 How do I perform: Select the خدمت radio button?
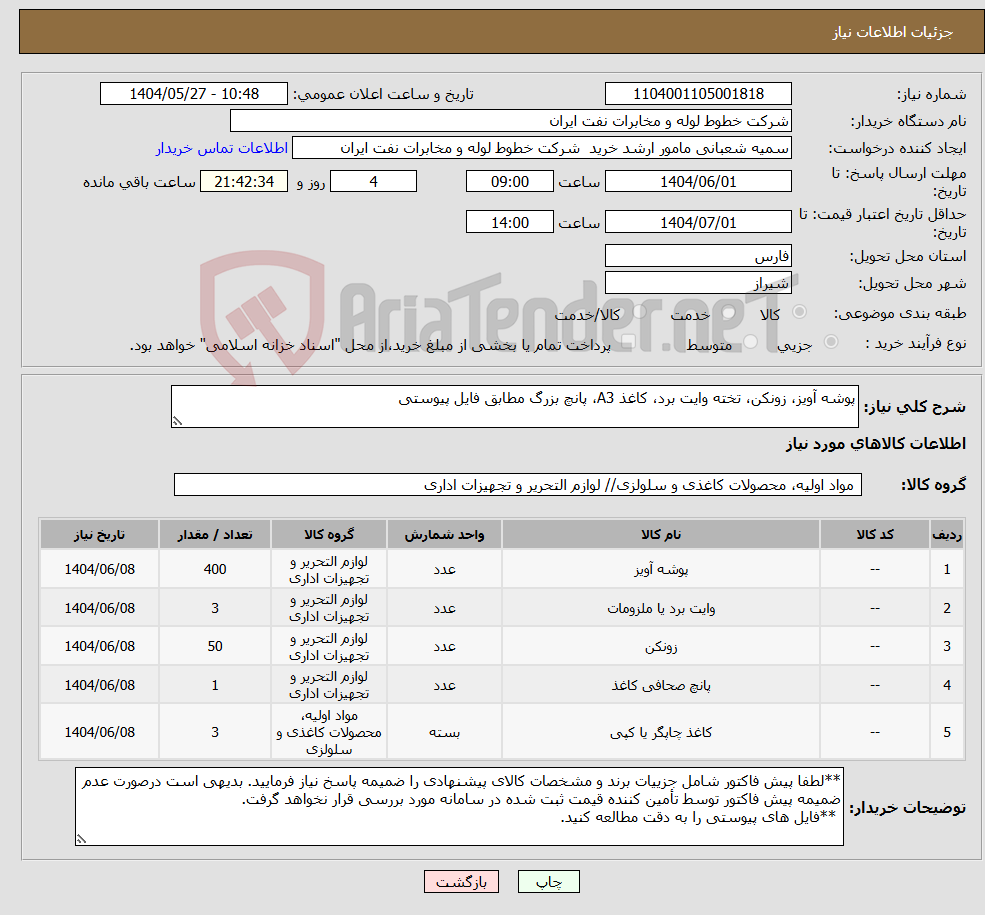729,312
